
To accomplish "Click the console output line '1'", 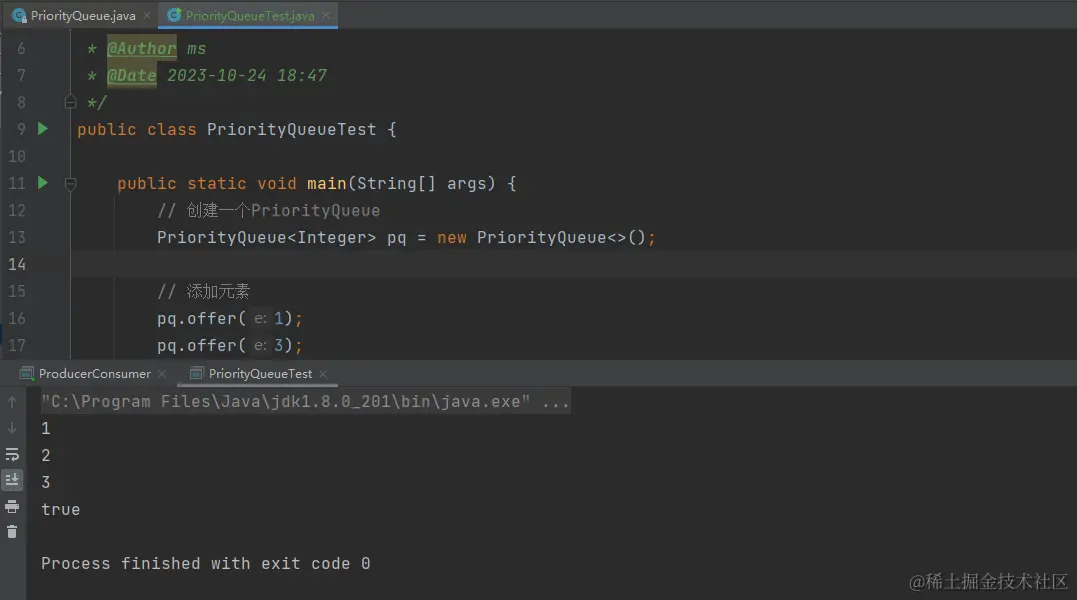I will click(45, 428).
